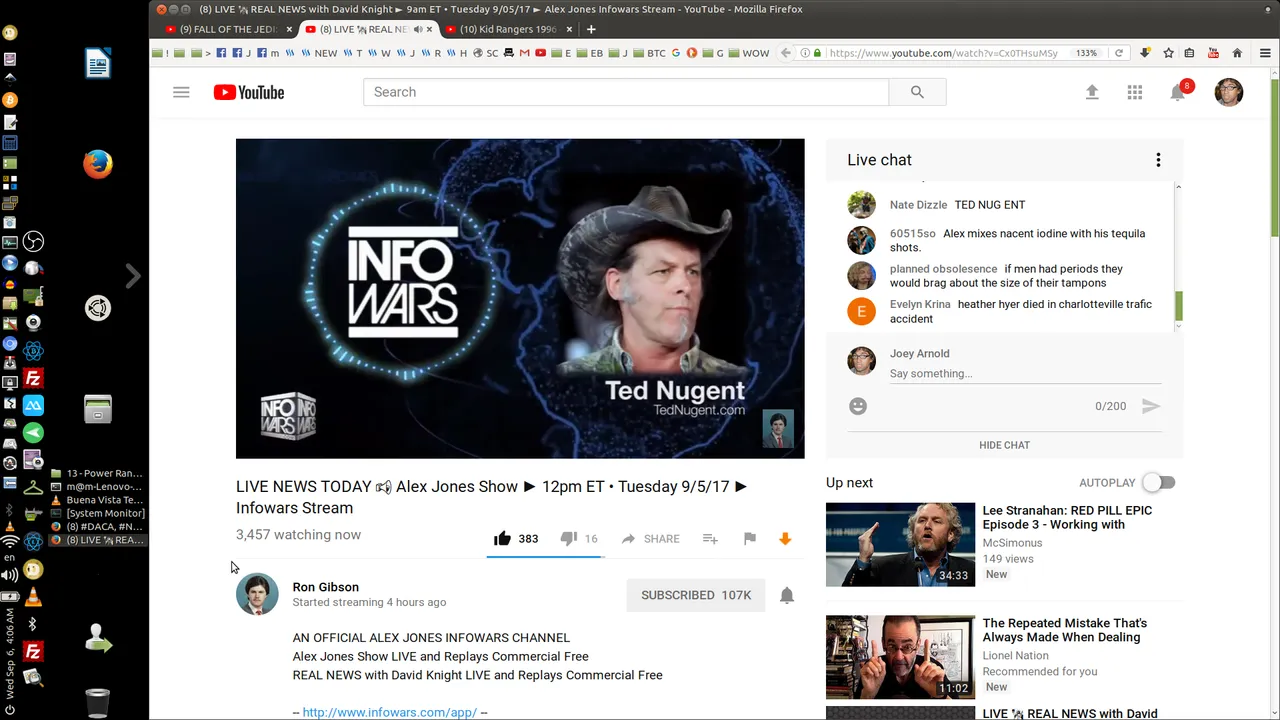Image resolution: width=1280 pixels, height=720 pixels.
Task: Open the live chat three-dot options menu
Action: pyautogui.click(x=1158, y=160)
